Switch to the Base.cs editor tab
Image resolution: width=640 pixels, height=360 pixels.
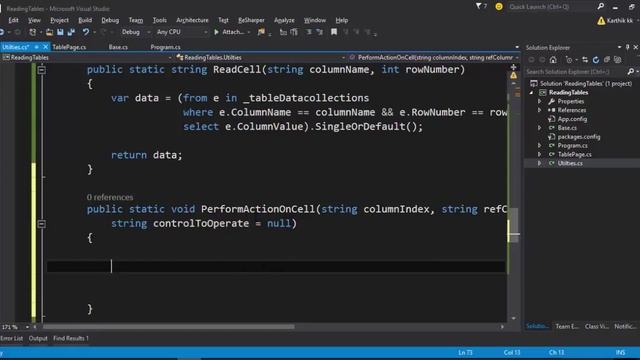[118, 47]
